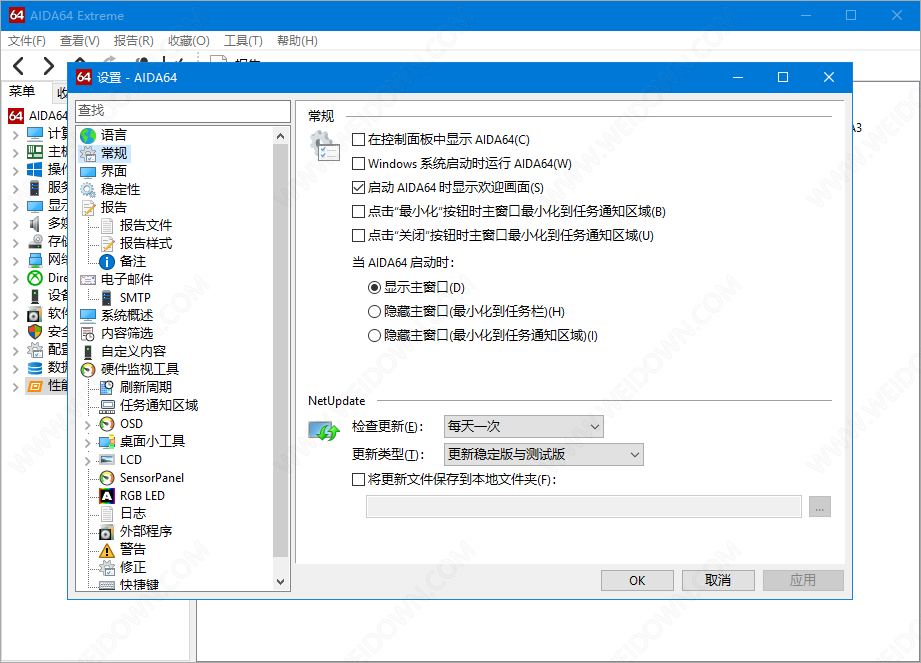Screen dimensions: 921x663
Task: Expand the 软件 node in main window tree
Action: click(16, 315)
